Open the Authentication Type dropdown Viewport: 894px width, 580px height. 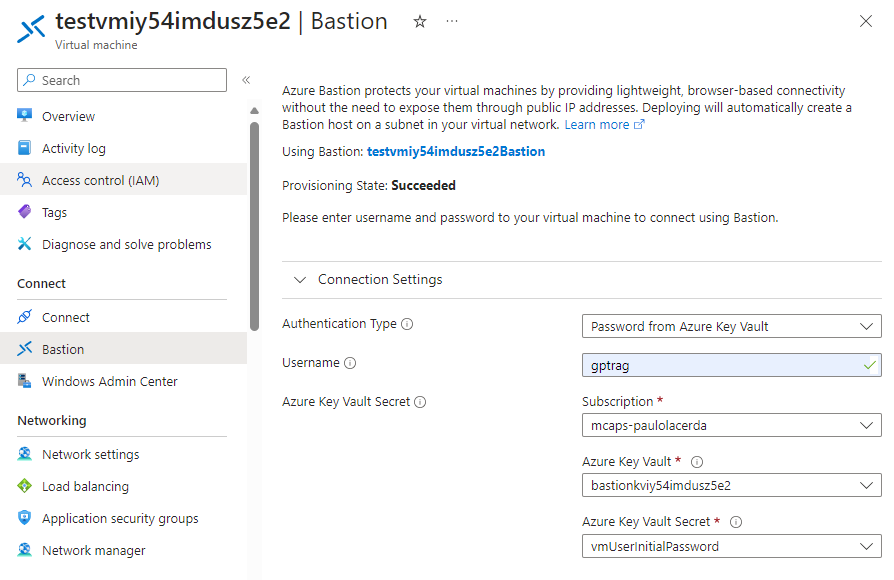pyautogui.click(x=732, y=326)
